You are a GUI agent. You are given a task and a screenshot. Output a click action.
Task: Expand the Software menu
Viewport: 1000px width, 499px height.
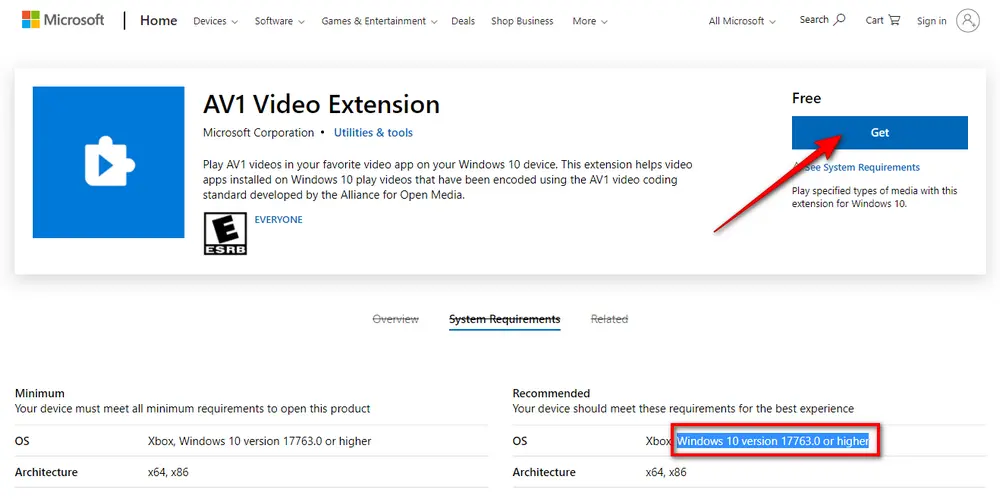(x=279, y=21)
